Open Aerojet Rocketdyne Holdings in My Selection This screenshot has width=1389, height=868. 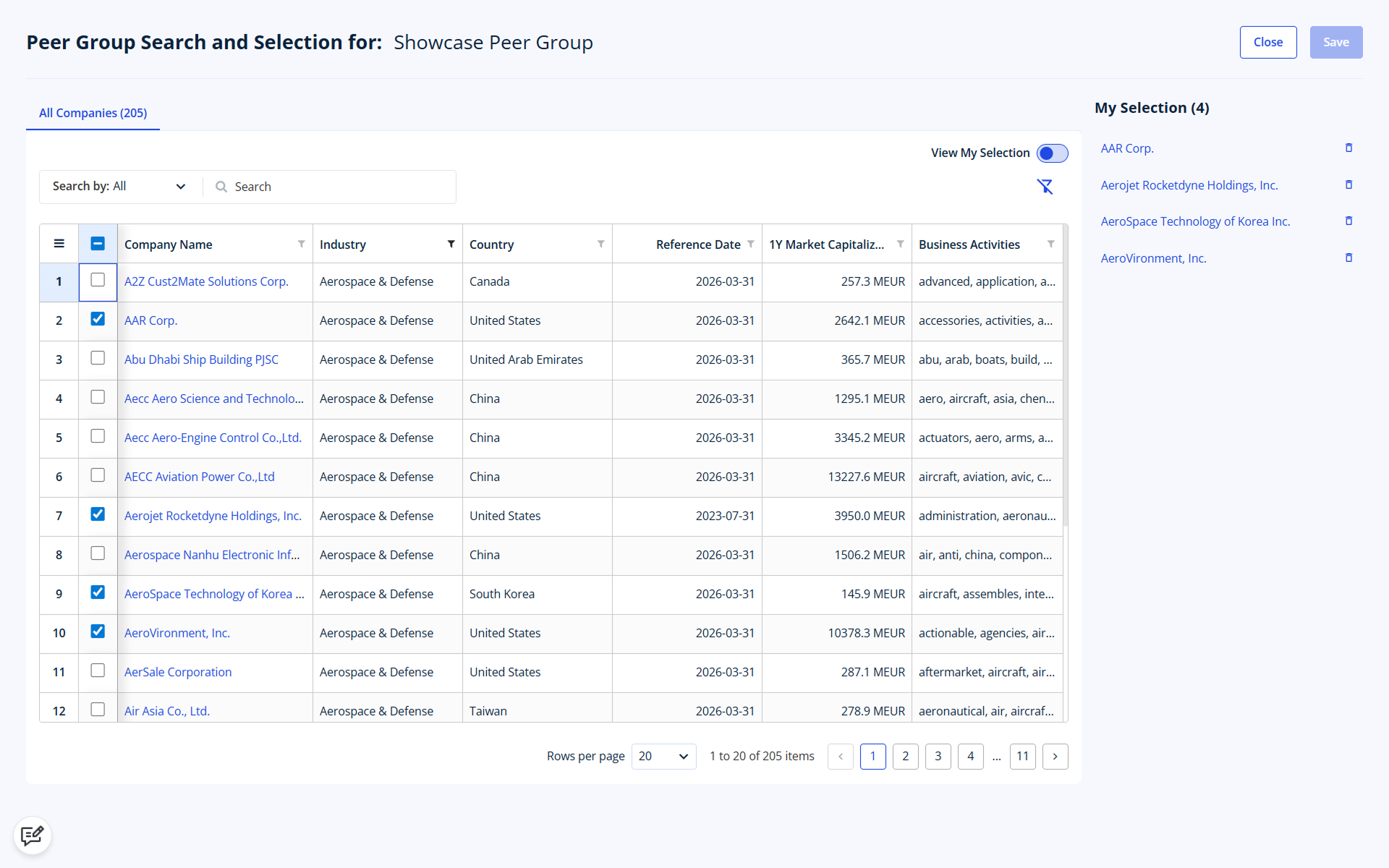coord(1189,185)
